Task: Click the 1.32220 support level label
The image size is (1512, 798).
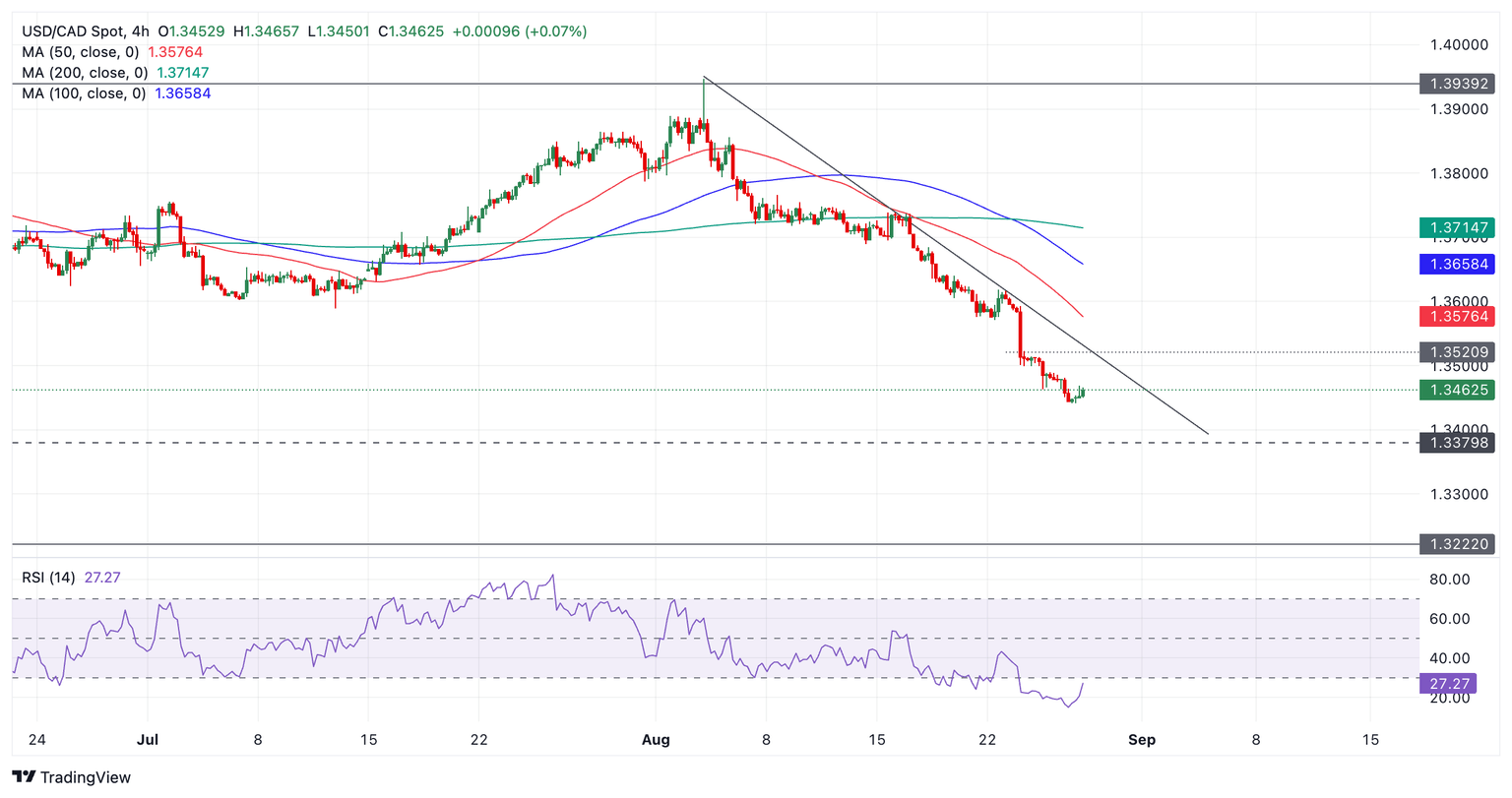Action: (1456, 544)
